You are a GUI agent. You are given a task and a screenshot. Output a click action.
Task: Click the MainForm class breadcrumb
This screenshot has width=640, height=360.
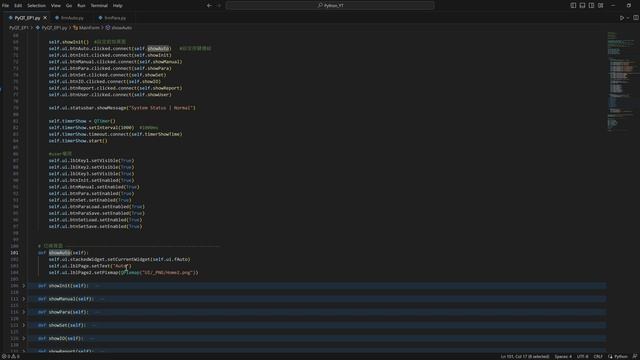pyautogui.click(x=89, y=28)
